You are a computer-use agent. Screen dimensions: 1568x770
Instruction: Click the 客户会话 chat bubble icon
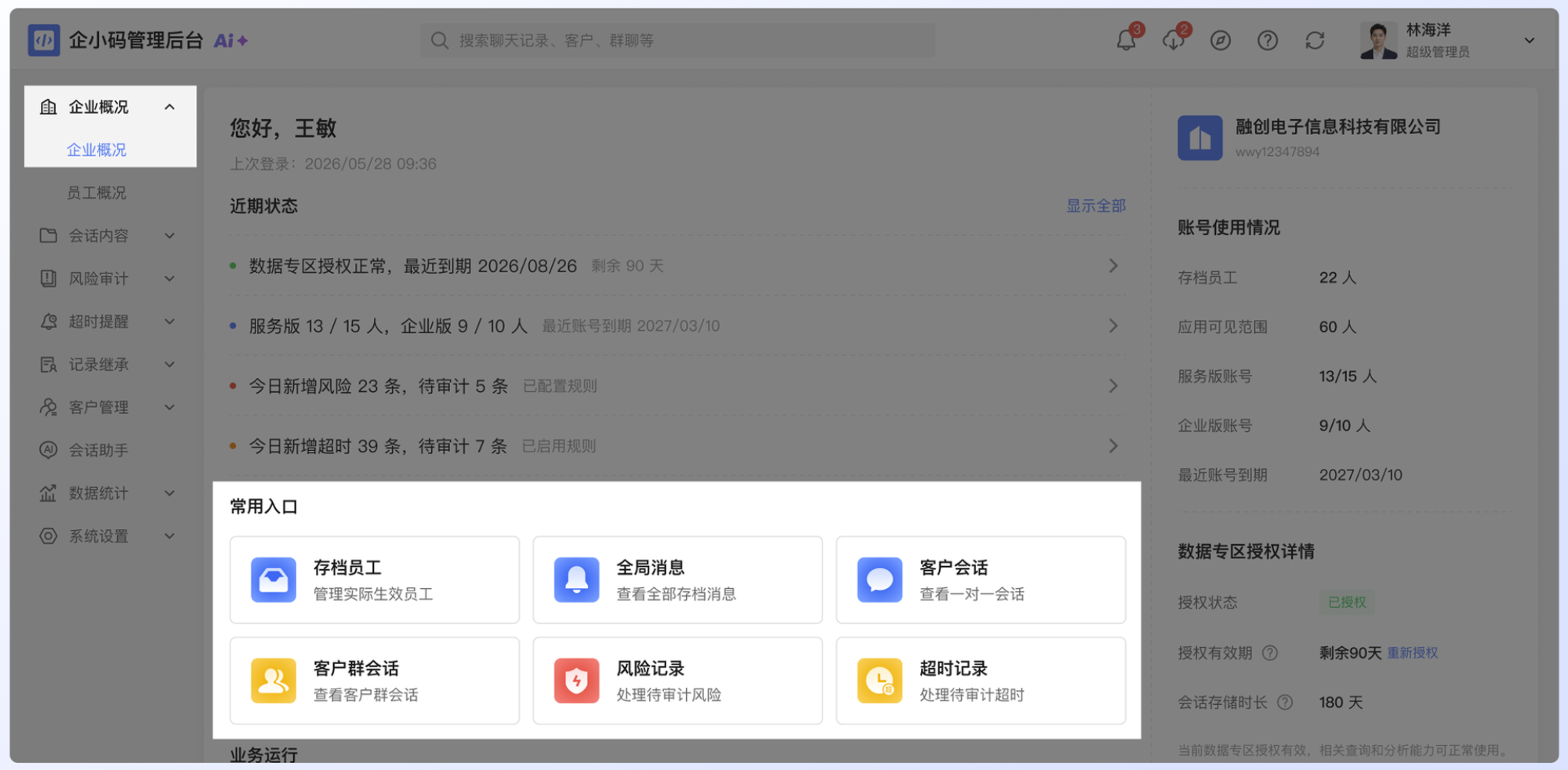[880, 579]
